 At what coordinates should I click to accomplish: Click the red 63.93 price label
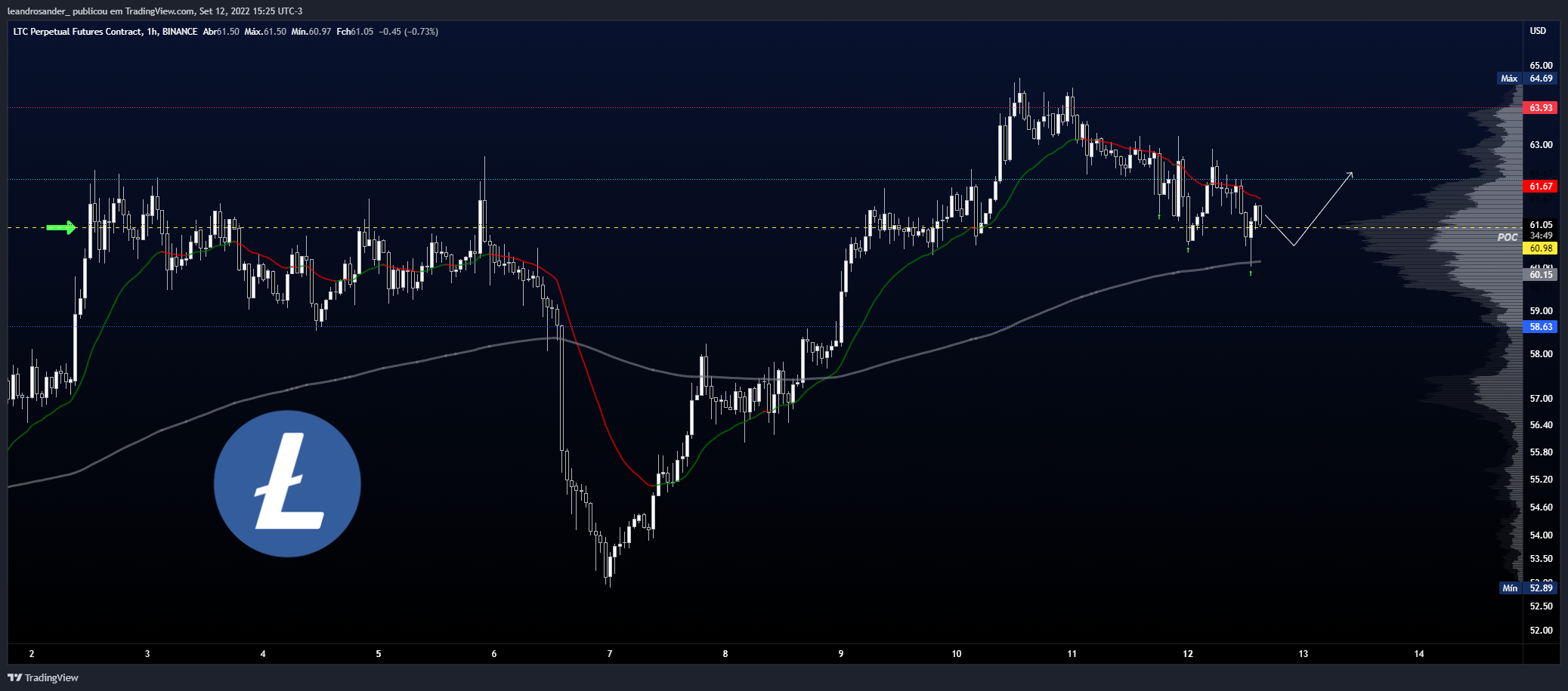(x=1541, y=108)
